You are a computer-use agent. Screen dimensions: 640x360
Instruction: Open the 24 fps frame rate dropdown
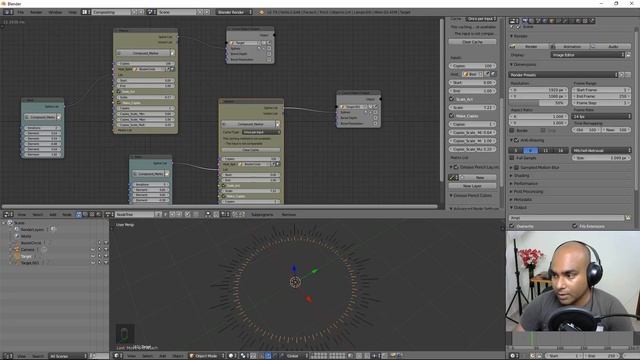[x=602, y=117]
